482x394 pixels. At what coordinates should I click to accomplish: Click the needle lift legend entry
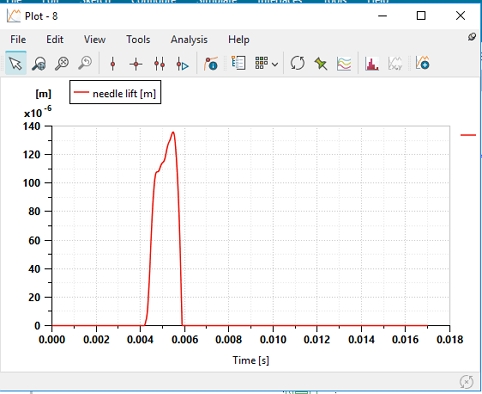click(x=115, y=92)
